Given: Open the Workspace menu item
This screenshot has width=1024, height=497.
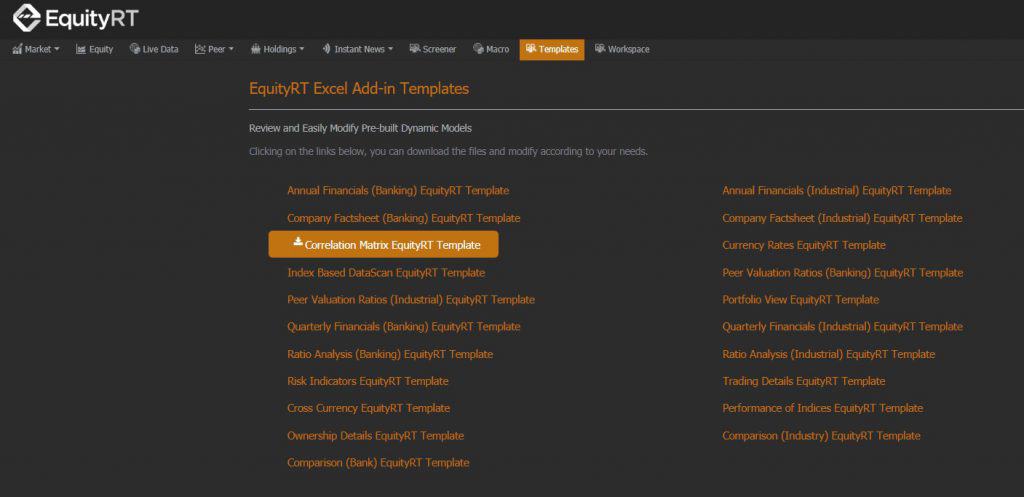Looking at the screenshot, I should [x=622, y=49].
